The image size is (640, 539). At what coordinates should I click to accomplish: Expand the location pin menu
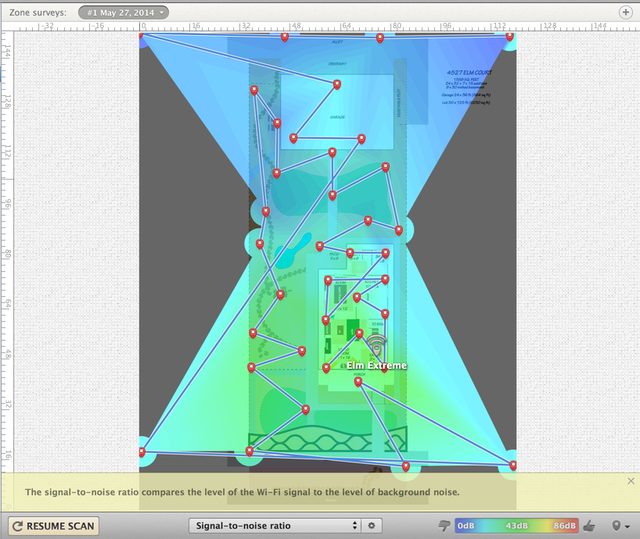click(617, 525)
